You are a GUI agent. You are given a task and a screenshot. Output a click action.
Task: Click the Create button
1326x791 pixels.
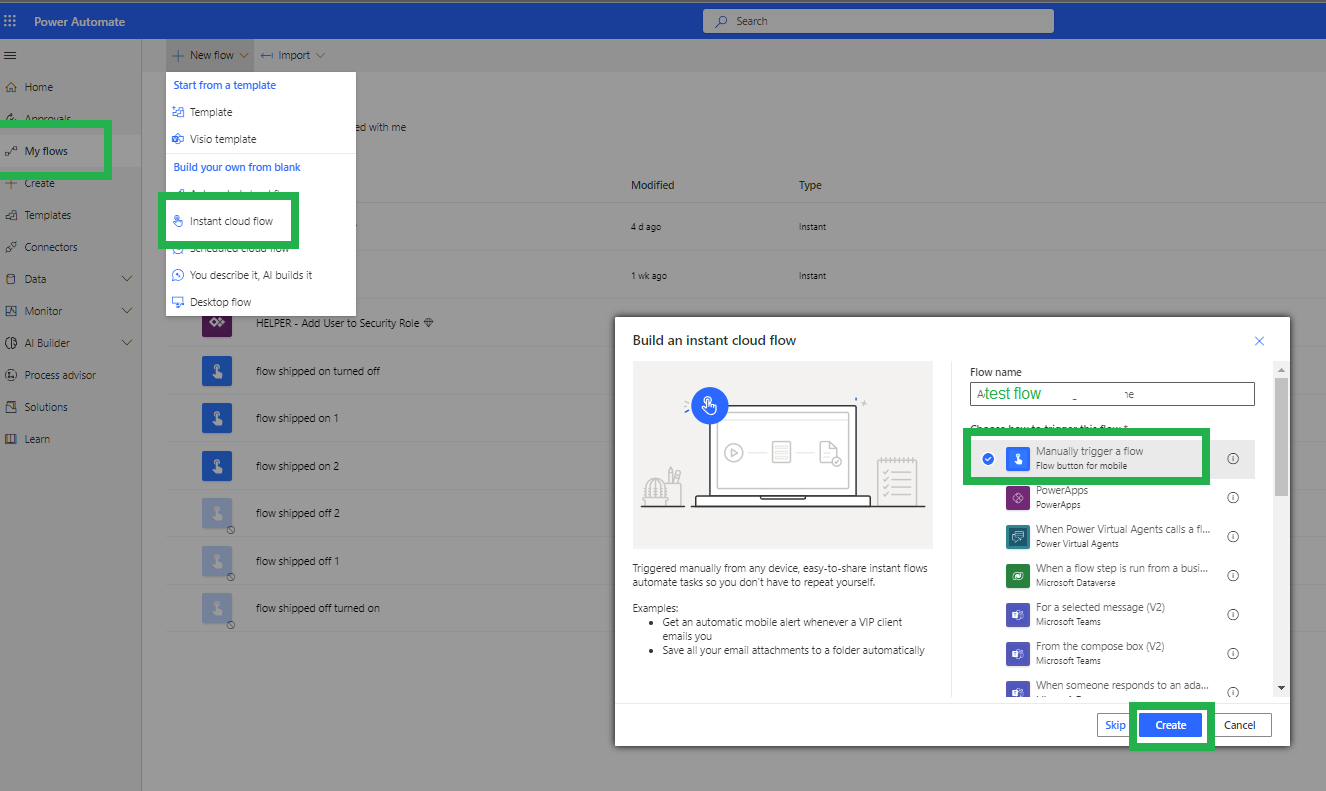click(x=1170, y=724)
